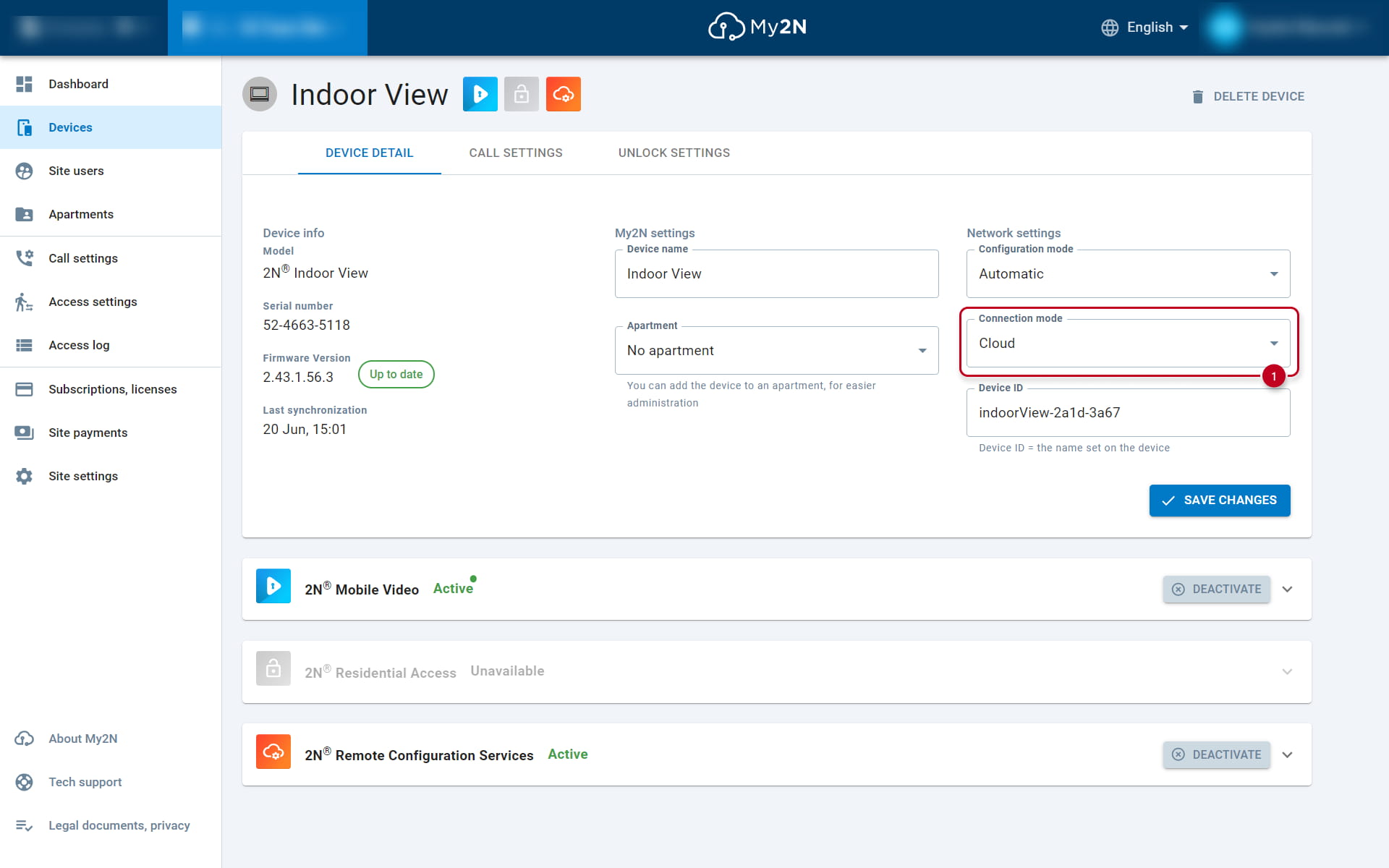This screenshot has height=868, width=1389.
Task: Click the Device ID input field
Action: point(1128,412)
